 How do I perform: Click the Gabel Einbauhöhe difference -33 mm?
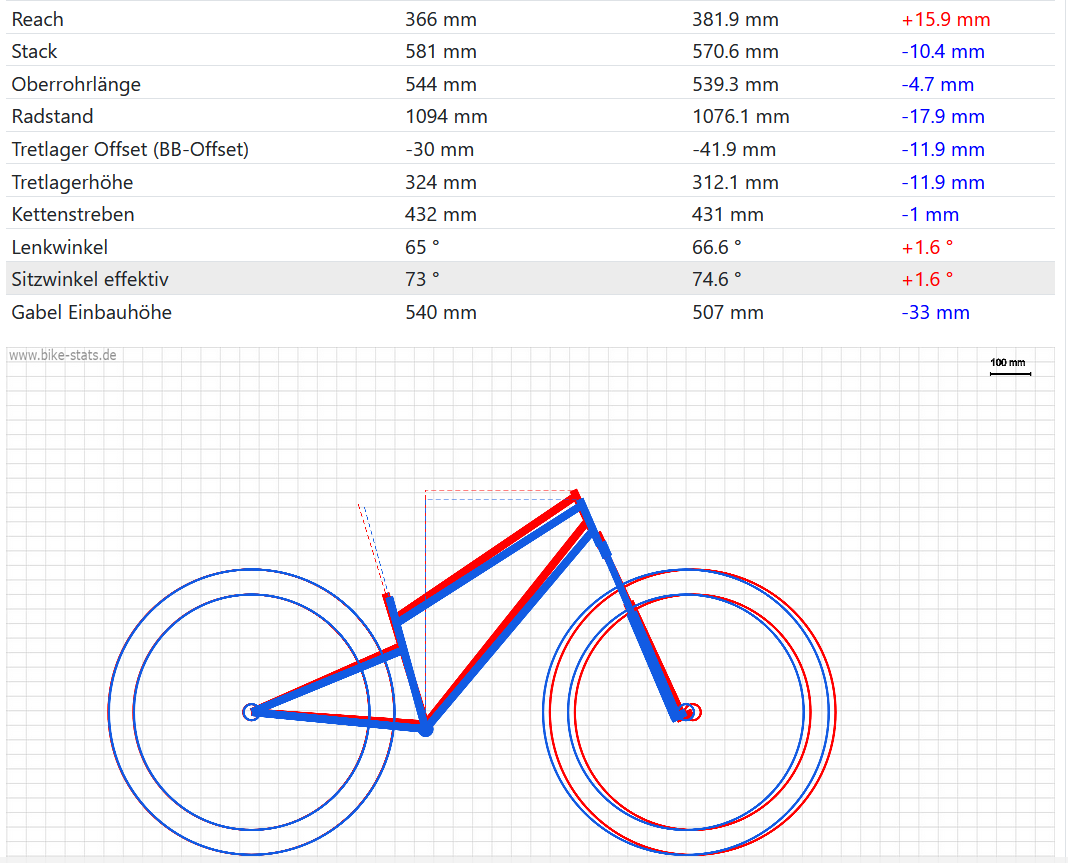(935, 312)
